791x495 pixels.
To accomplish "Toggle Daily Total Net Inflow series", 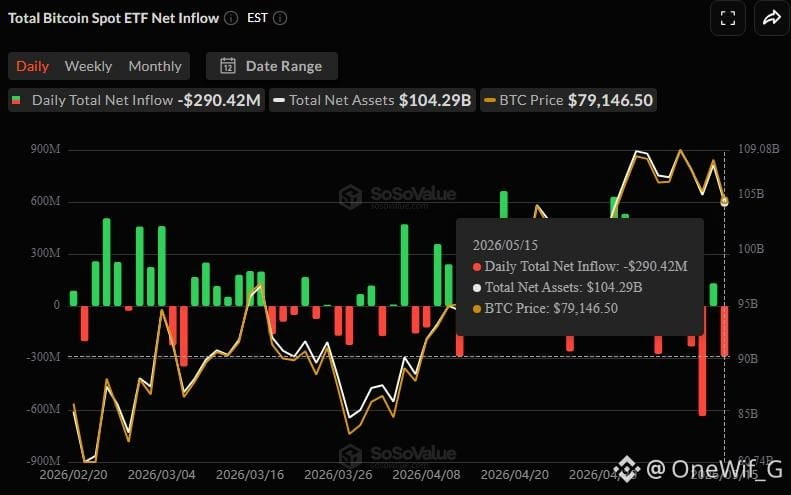I will (136, 100).
